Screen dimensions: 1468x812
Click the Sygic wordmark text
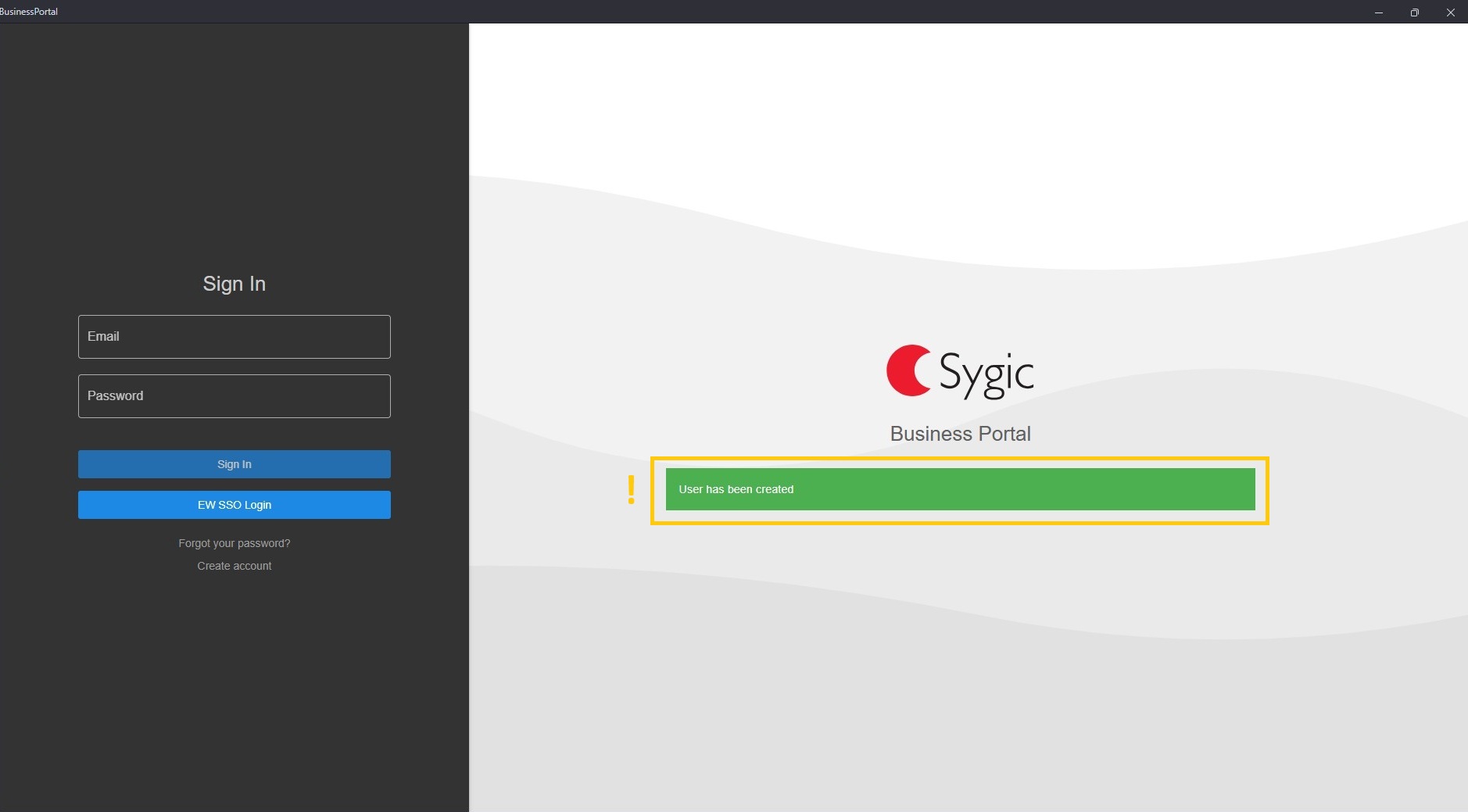986,374
